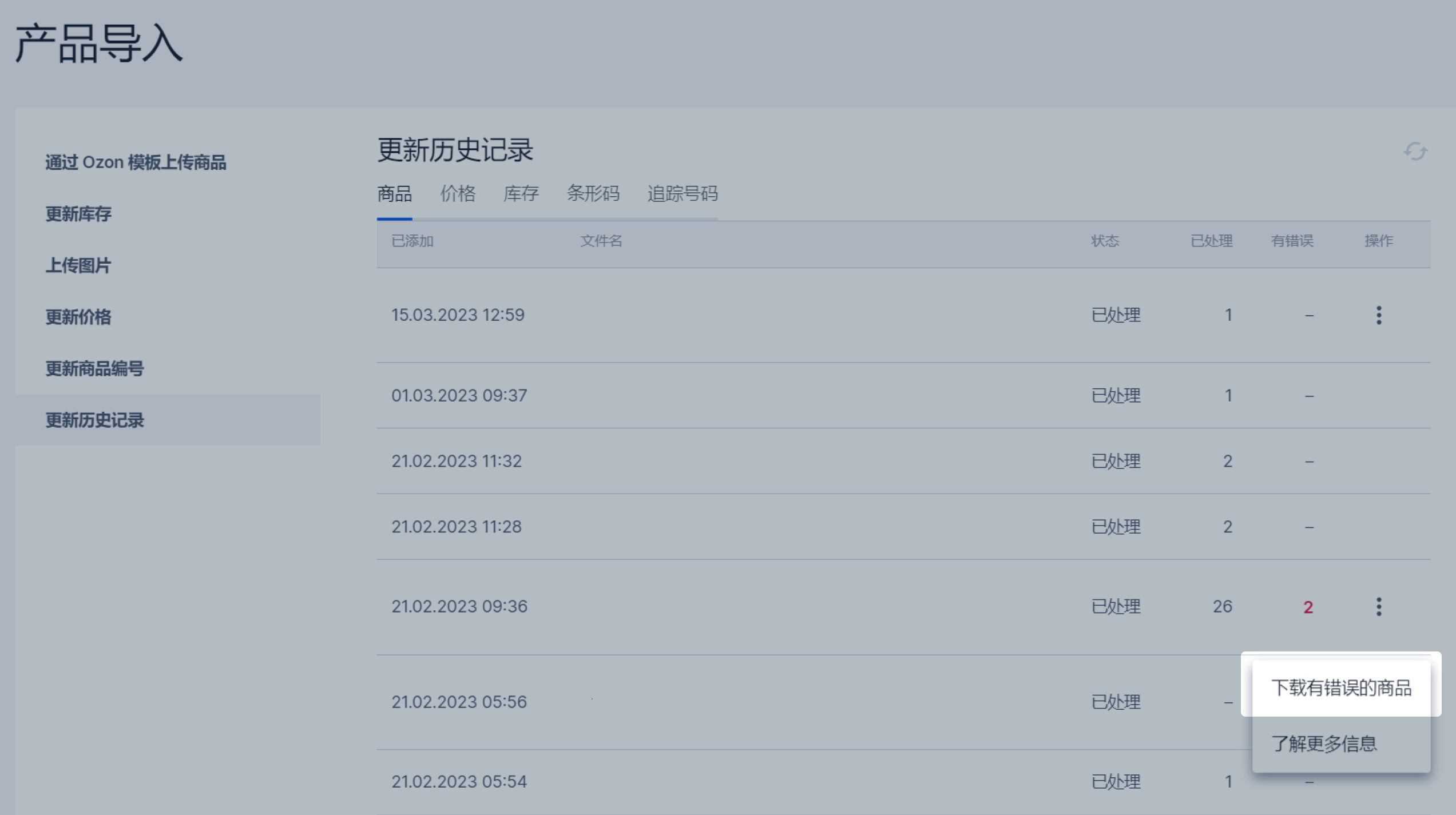Image resolution: width=1456 pixels, height=815 pixels.
Task: Click the date 01.03.2023 09:37
Action: [459, 395]
